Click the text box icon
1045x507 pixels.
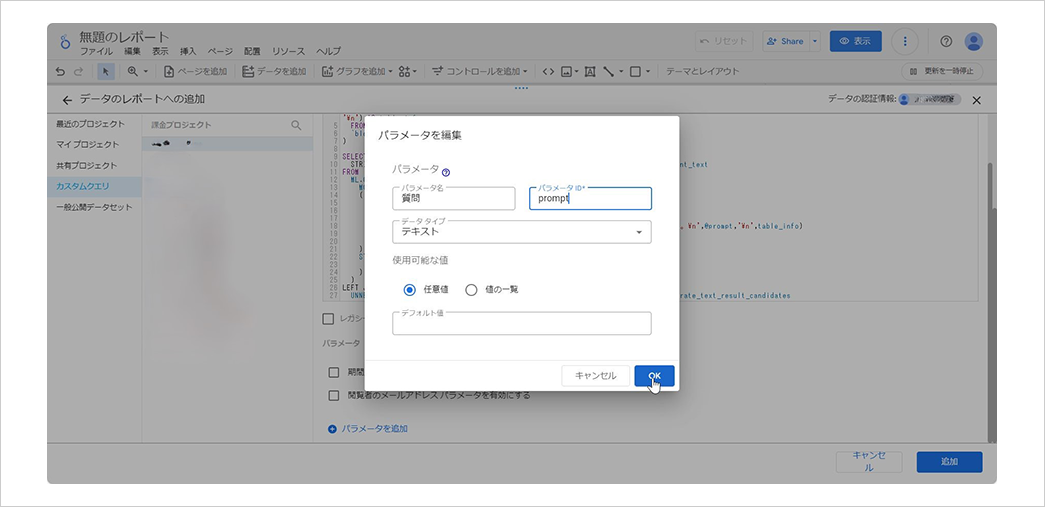(590, 71)
